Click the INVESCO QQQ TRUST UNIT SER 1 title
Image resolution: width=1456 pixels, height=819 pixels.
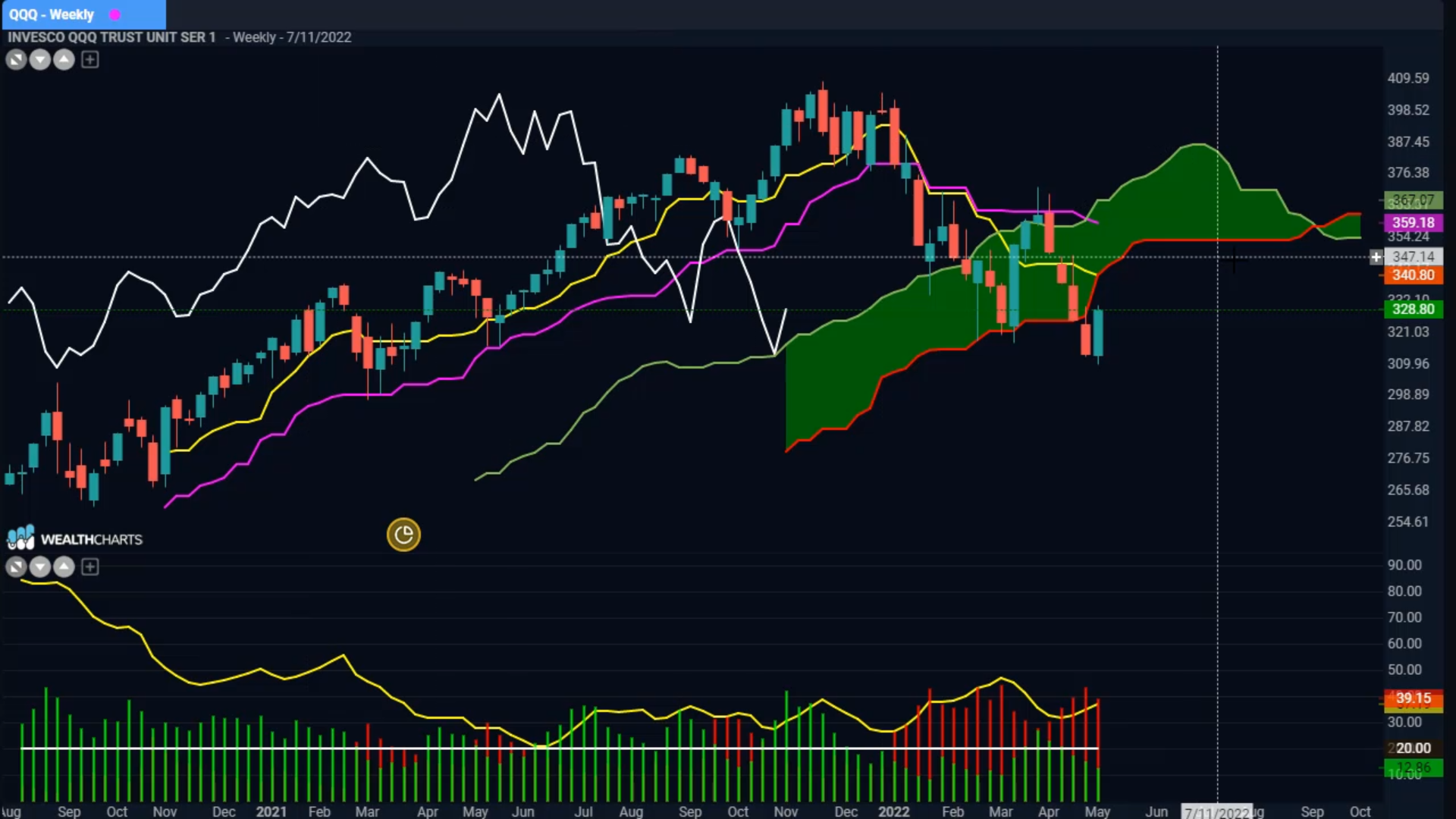tap(111, 37)
